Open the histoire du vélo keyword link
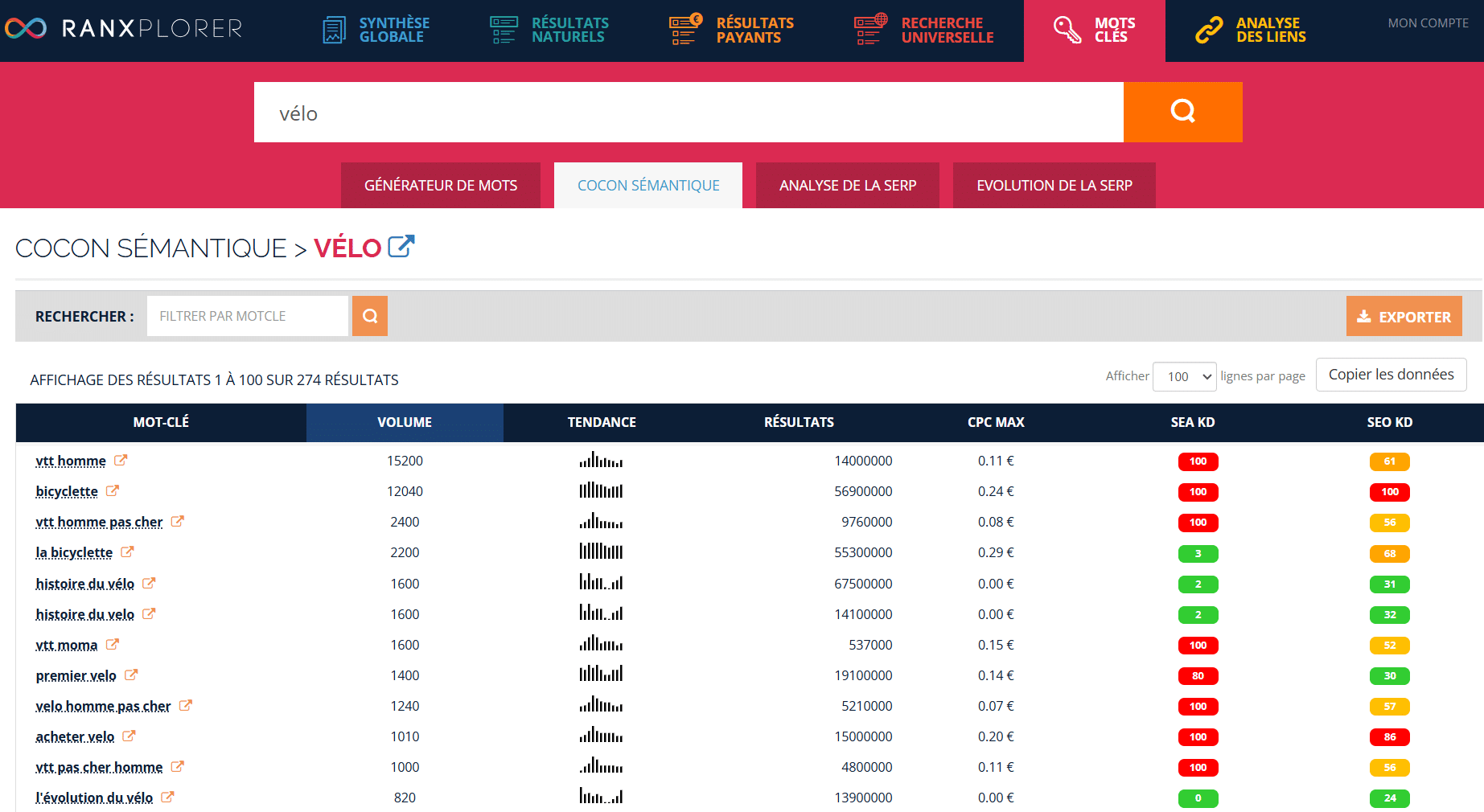This screenshot has width=1484, height=812. click(x=85, y=584)
